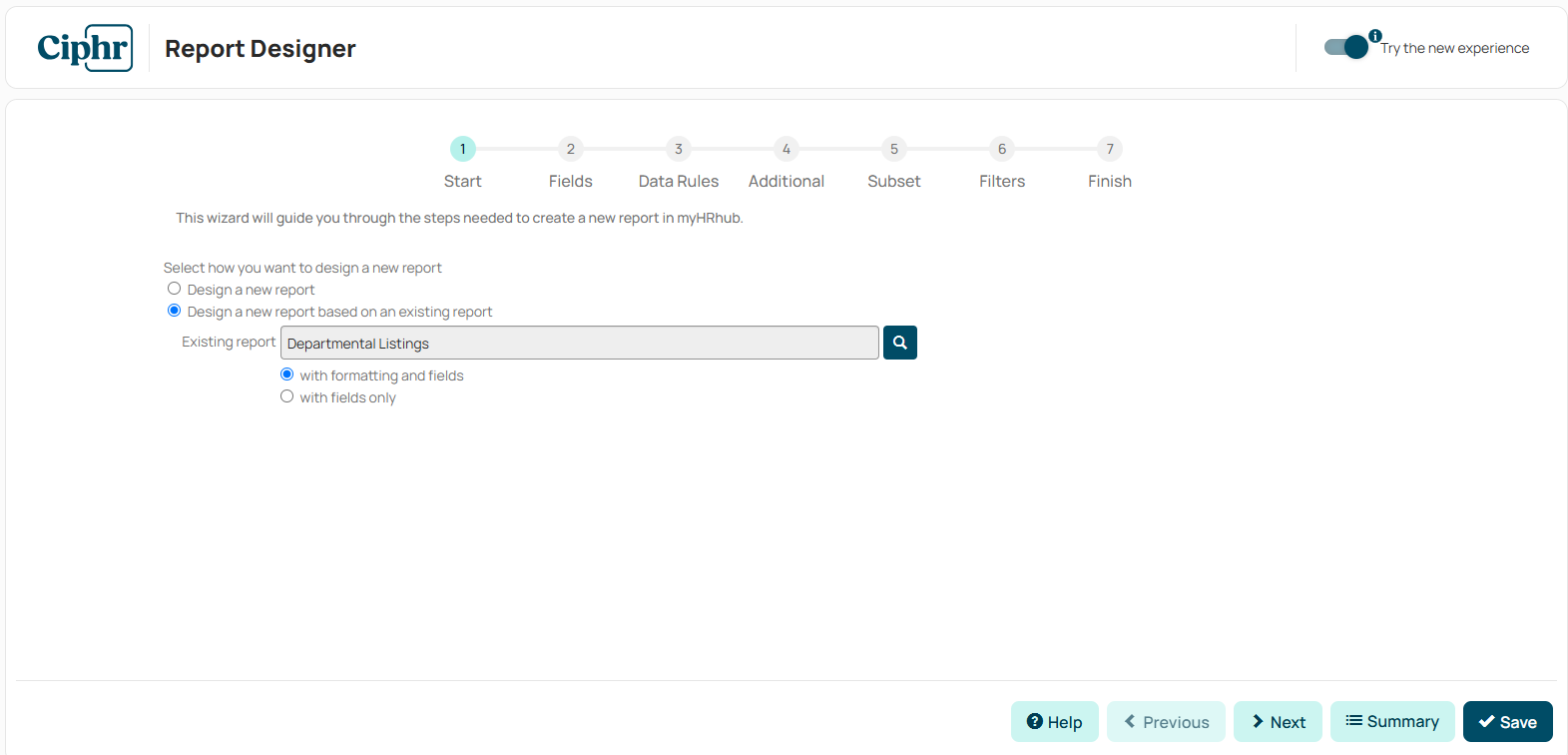
Task: Go to step 2 Fields
Action: point(571,149)
